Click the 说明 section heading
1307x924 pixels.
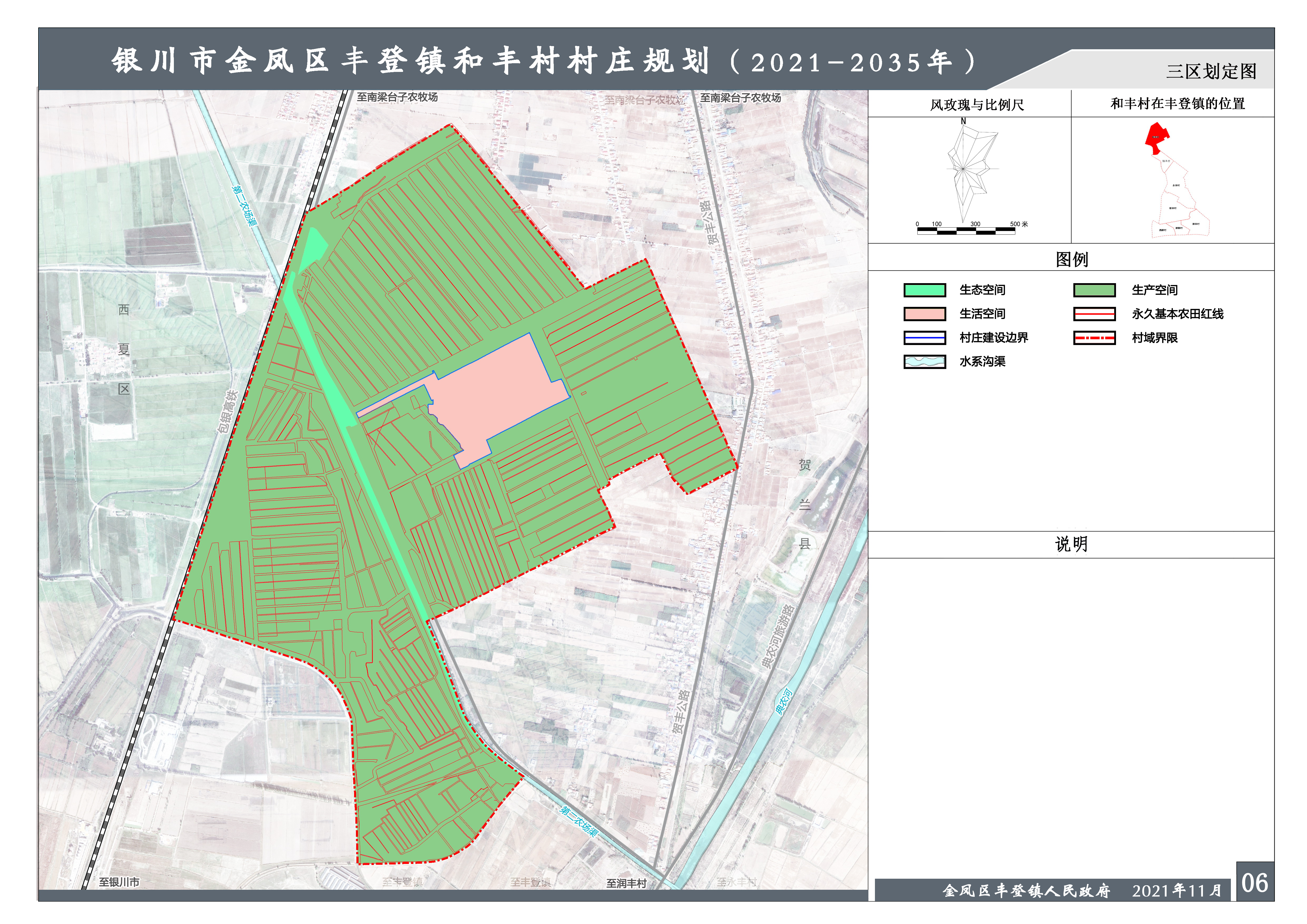pos(1071,544)
